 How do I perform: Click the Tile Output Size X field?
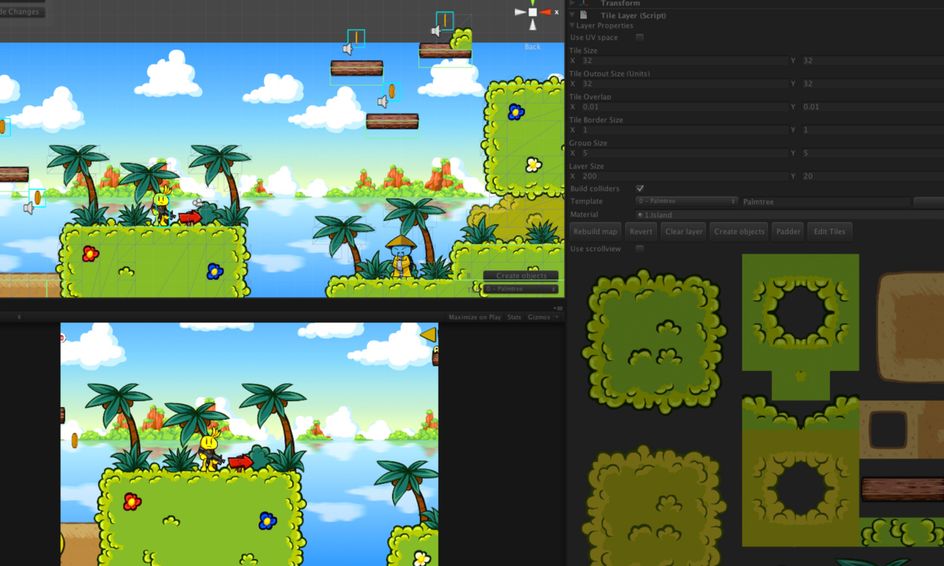click(x=683, y=84)
